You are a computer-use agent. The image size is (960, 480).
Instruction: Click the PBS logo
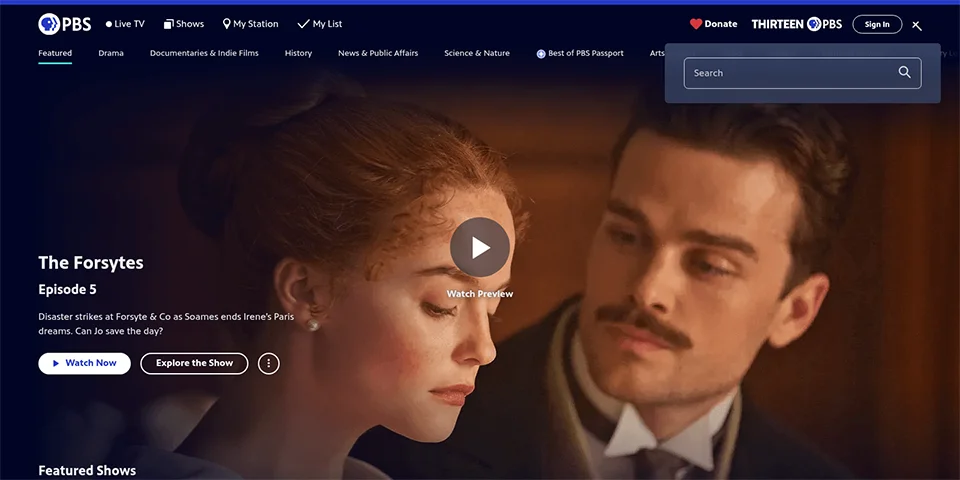coord(64,24)
